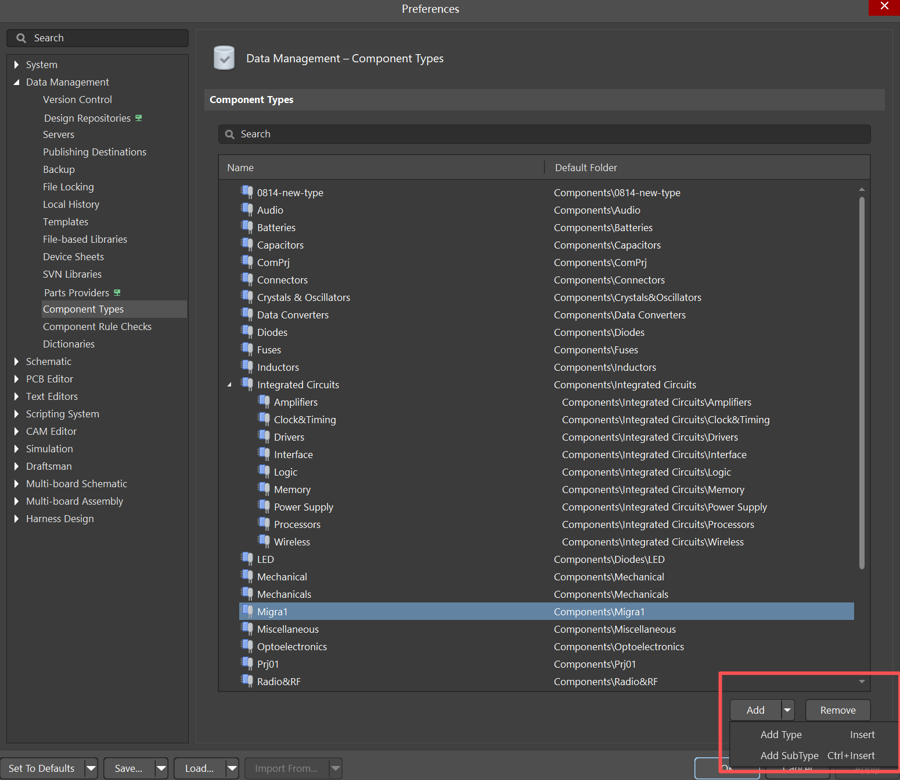This screenshot has width=900, height=780.
Task: Open the File-based Libraries page
Action: pyautogui.click(x=85, y=239)
